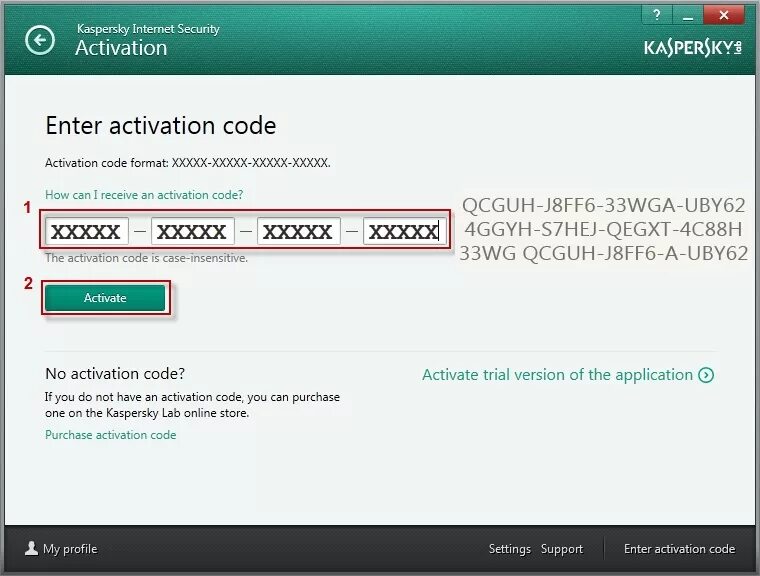Click the My profile person icon
This screenshot has height=576, width=760.
point(32,548)
